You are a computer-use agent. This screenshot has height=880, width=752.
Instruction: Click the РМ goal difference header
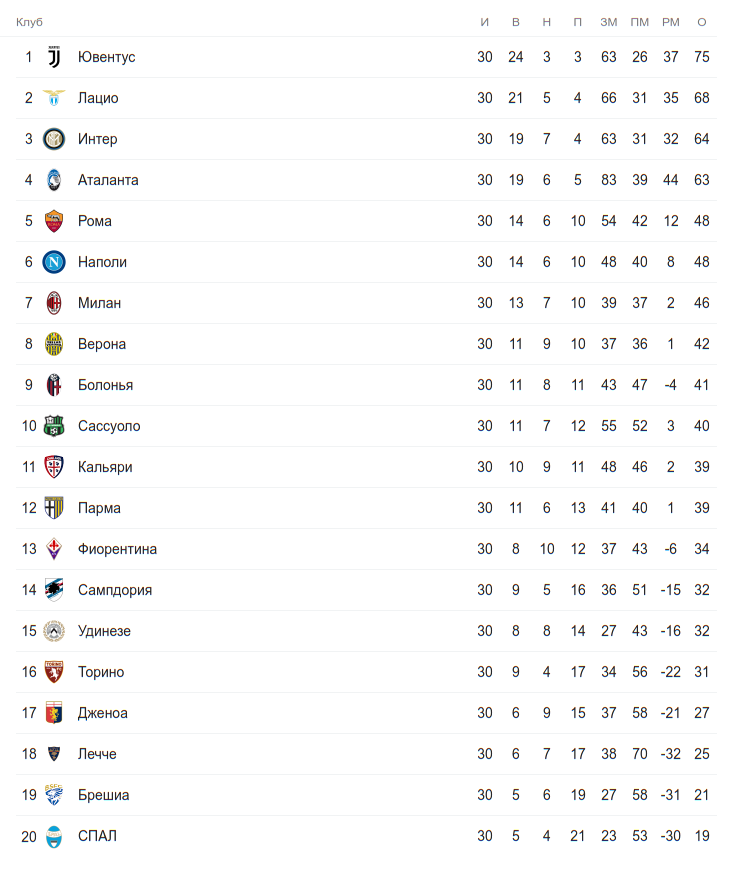pyautogui.click(x=670, y=22)
